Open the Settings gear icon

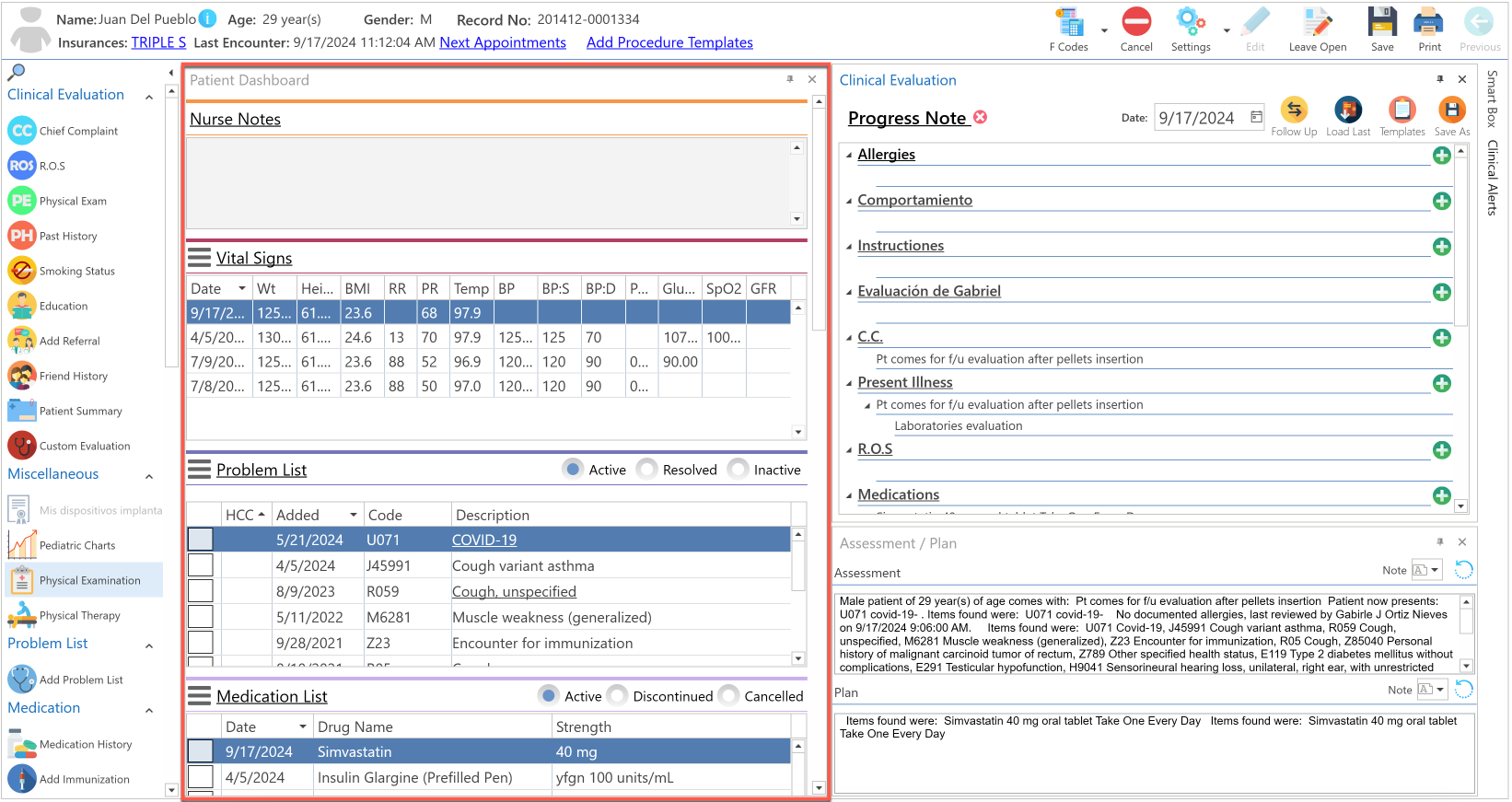click(1190, 22)
